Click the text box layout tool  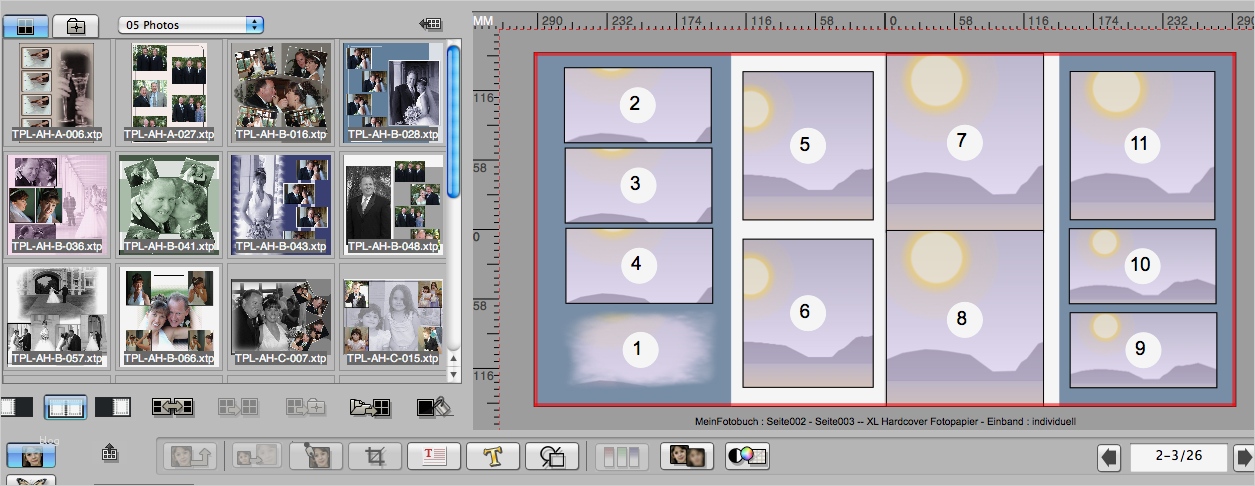[434, 456]
